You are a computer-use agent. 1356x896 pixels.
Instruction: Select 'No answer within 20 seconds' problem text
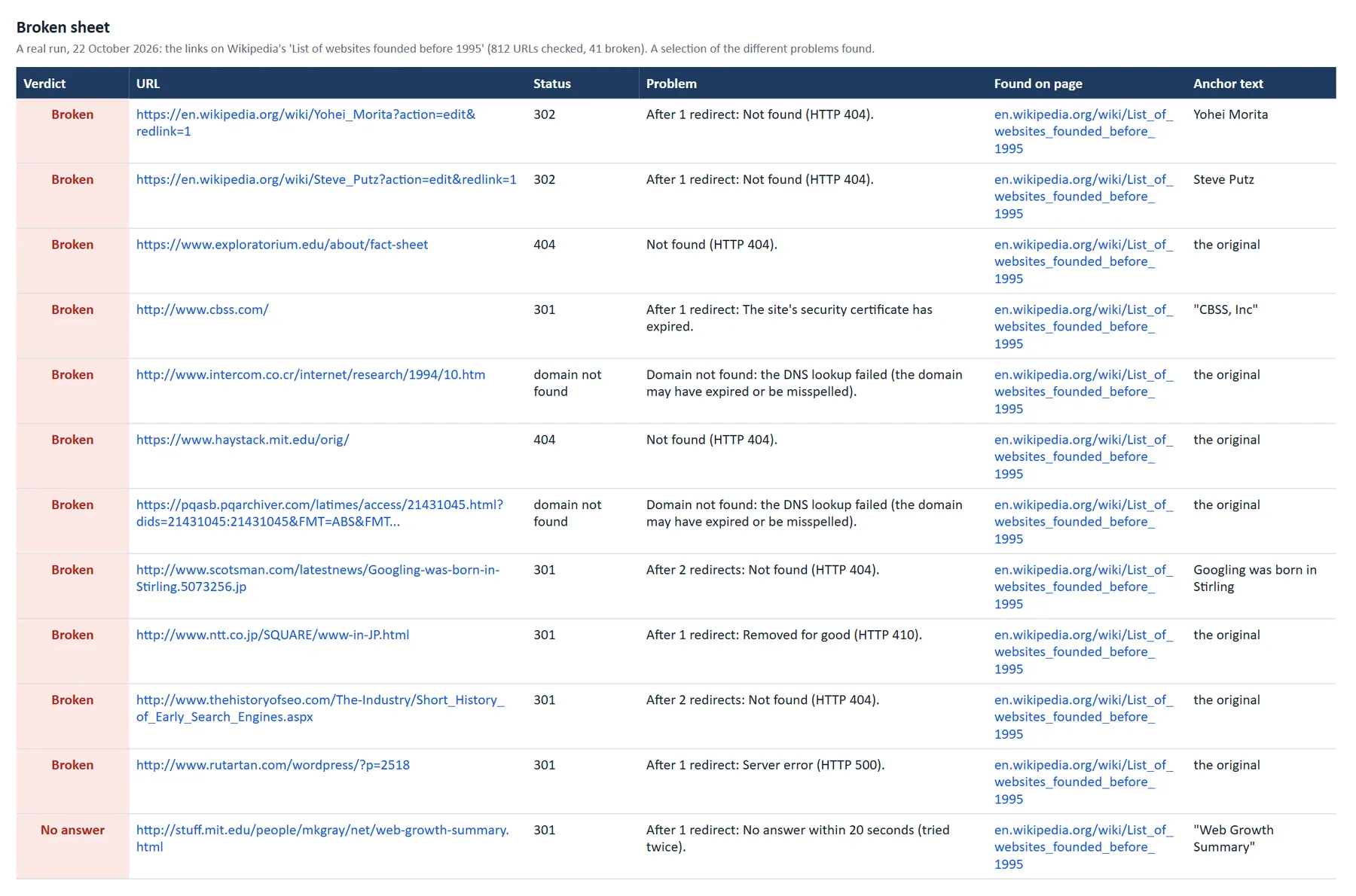(x=798, y=838)
